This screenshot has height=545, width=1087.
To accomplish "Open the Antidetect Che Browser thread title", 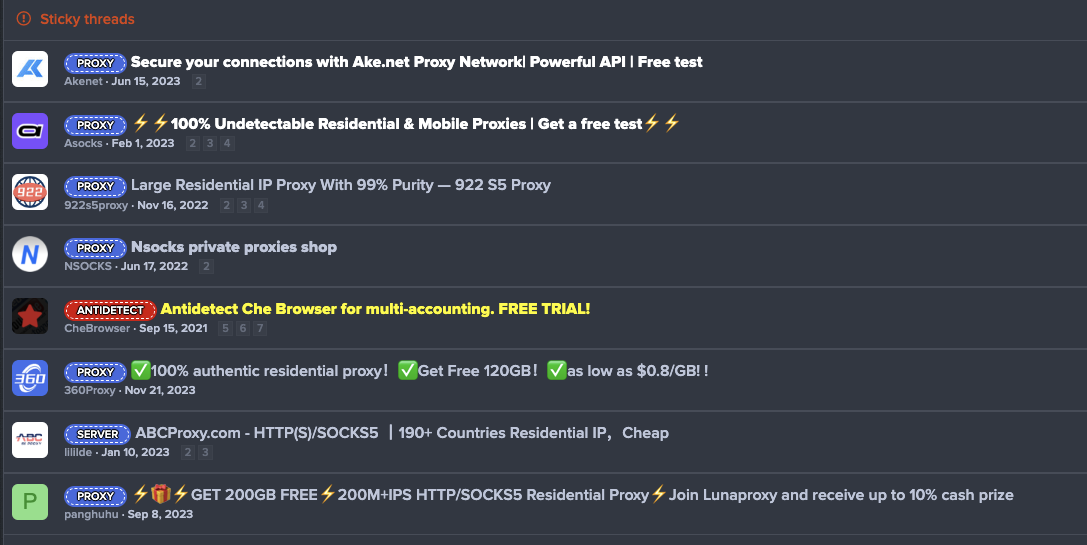I will (375, 309).
